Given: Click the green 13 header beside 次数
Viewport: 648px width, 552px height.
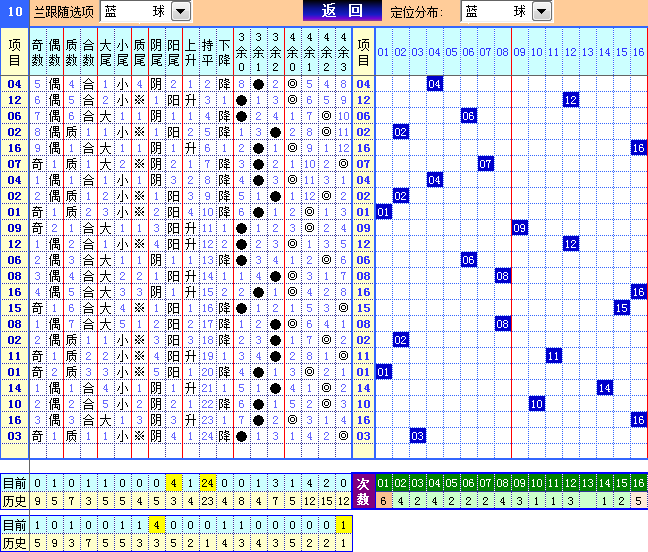Looking at the screenshot, I should tap(587, 483).
